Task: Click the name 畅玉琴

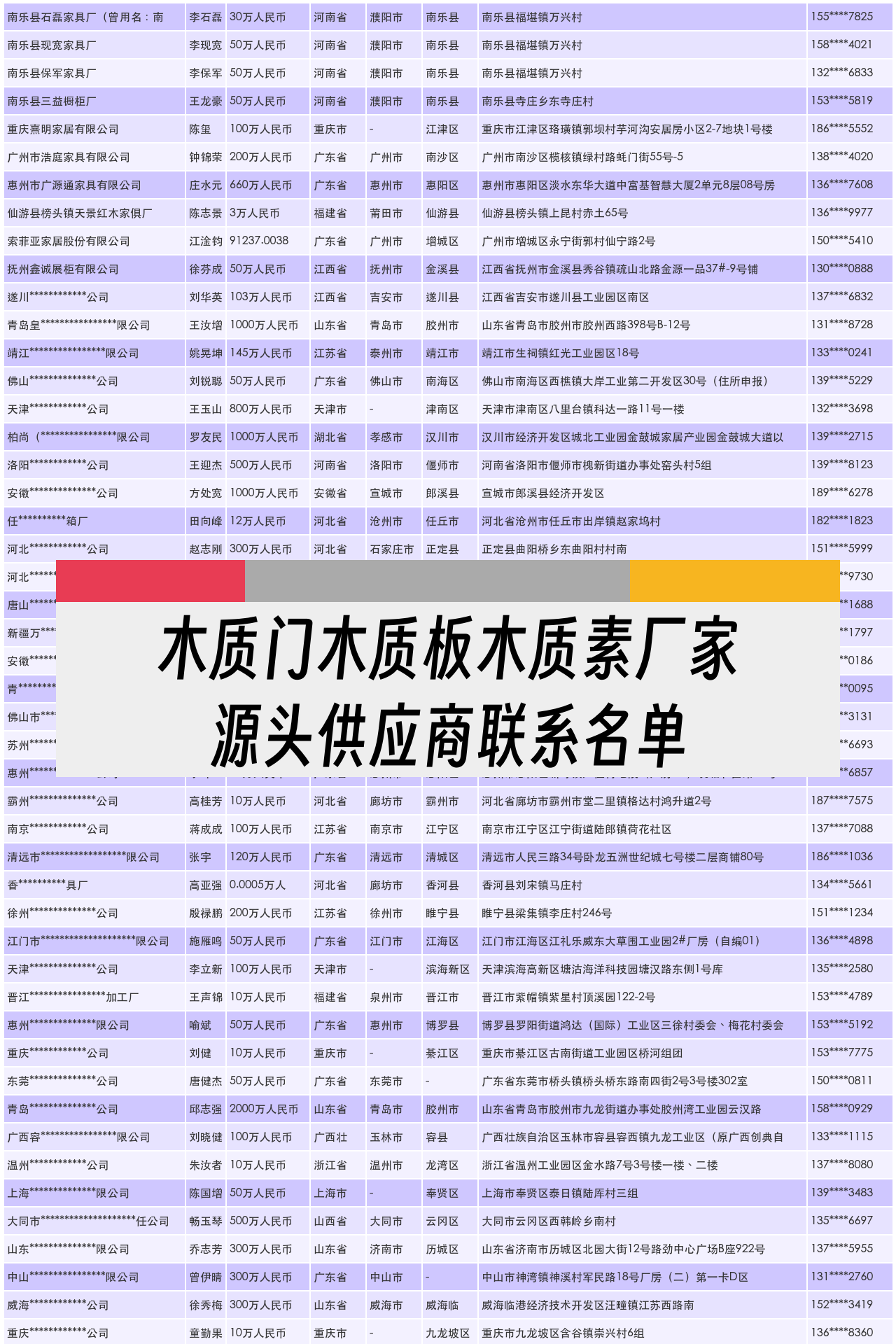Action: click(205, 1221)
